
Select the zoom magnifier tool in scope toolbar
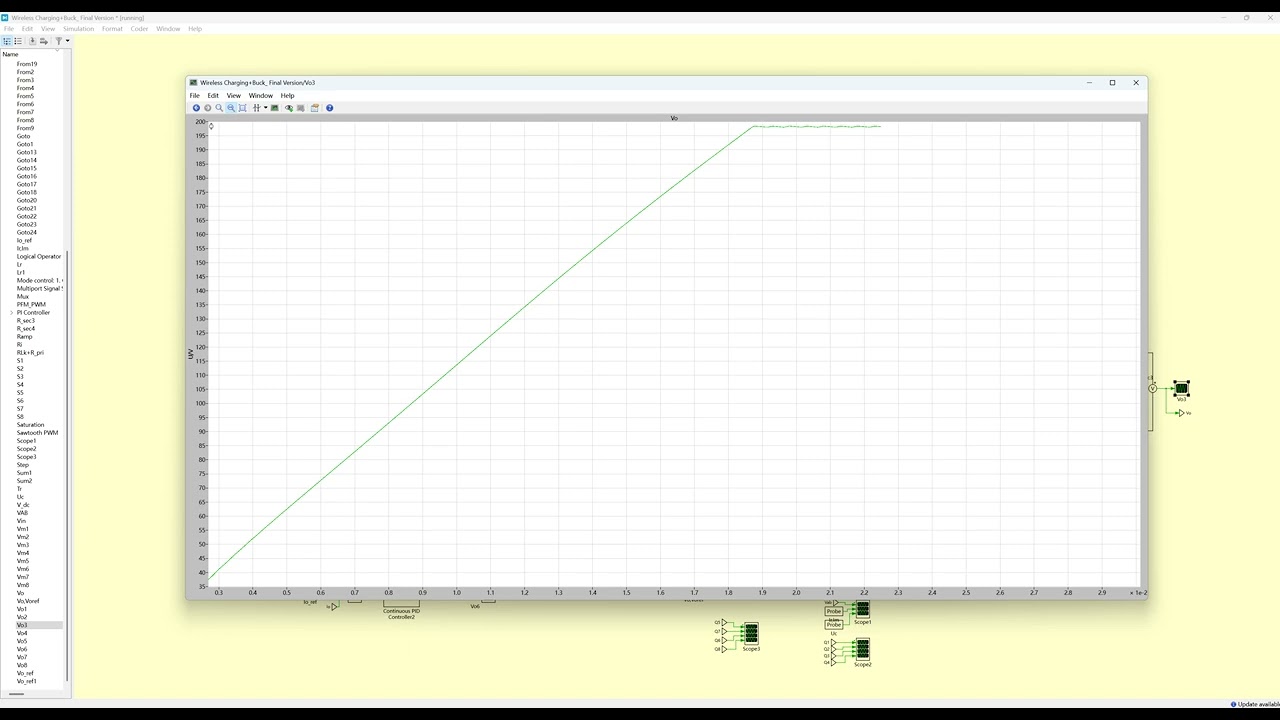coord(219,108)
